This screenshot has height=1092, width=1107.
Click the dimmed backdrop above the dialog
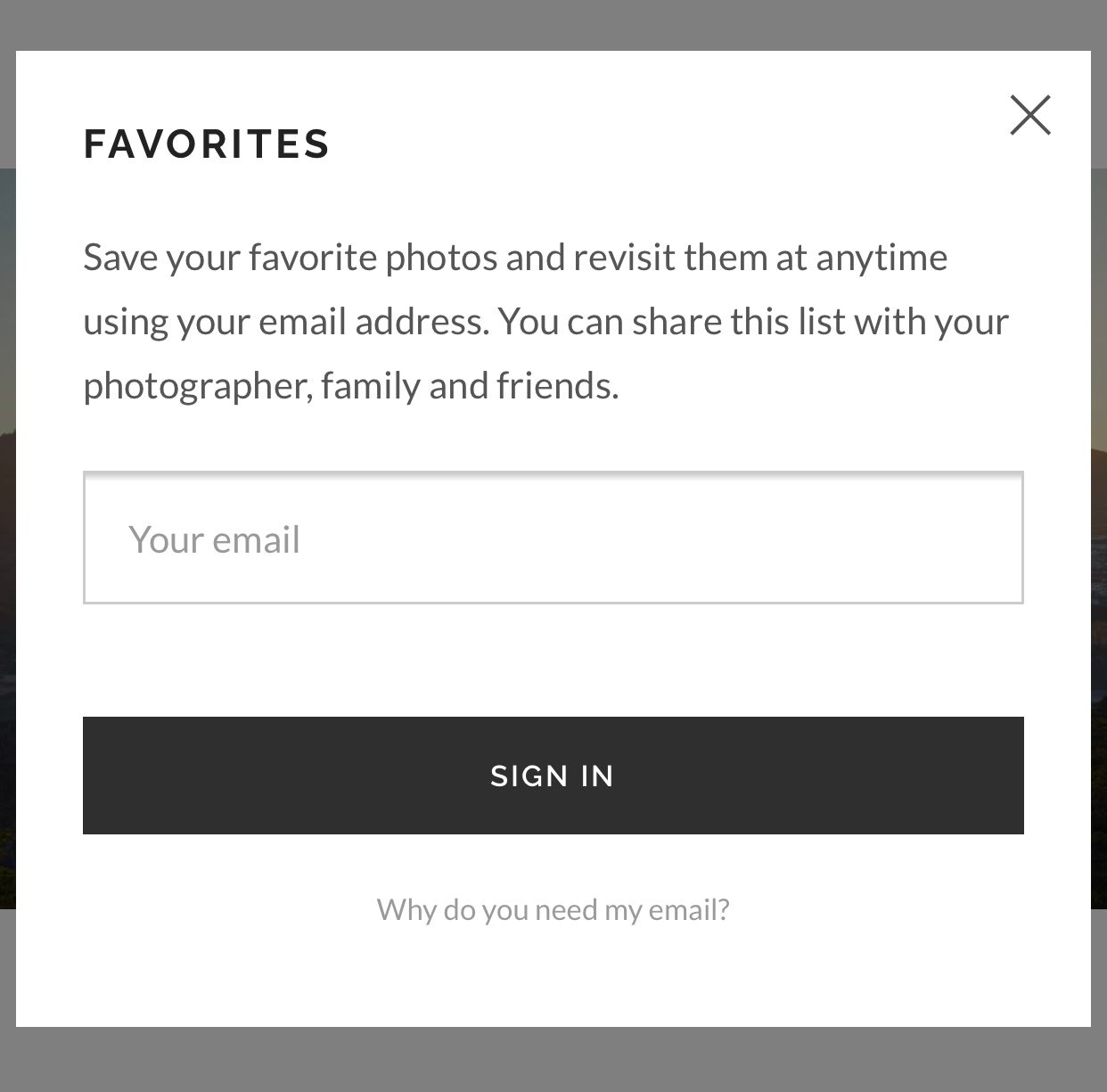coord(553,24)
